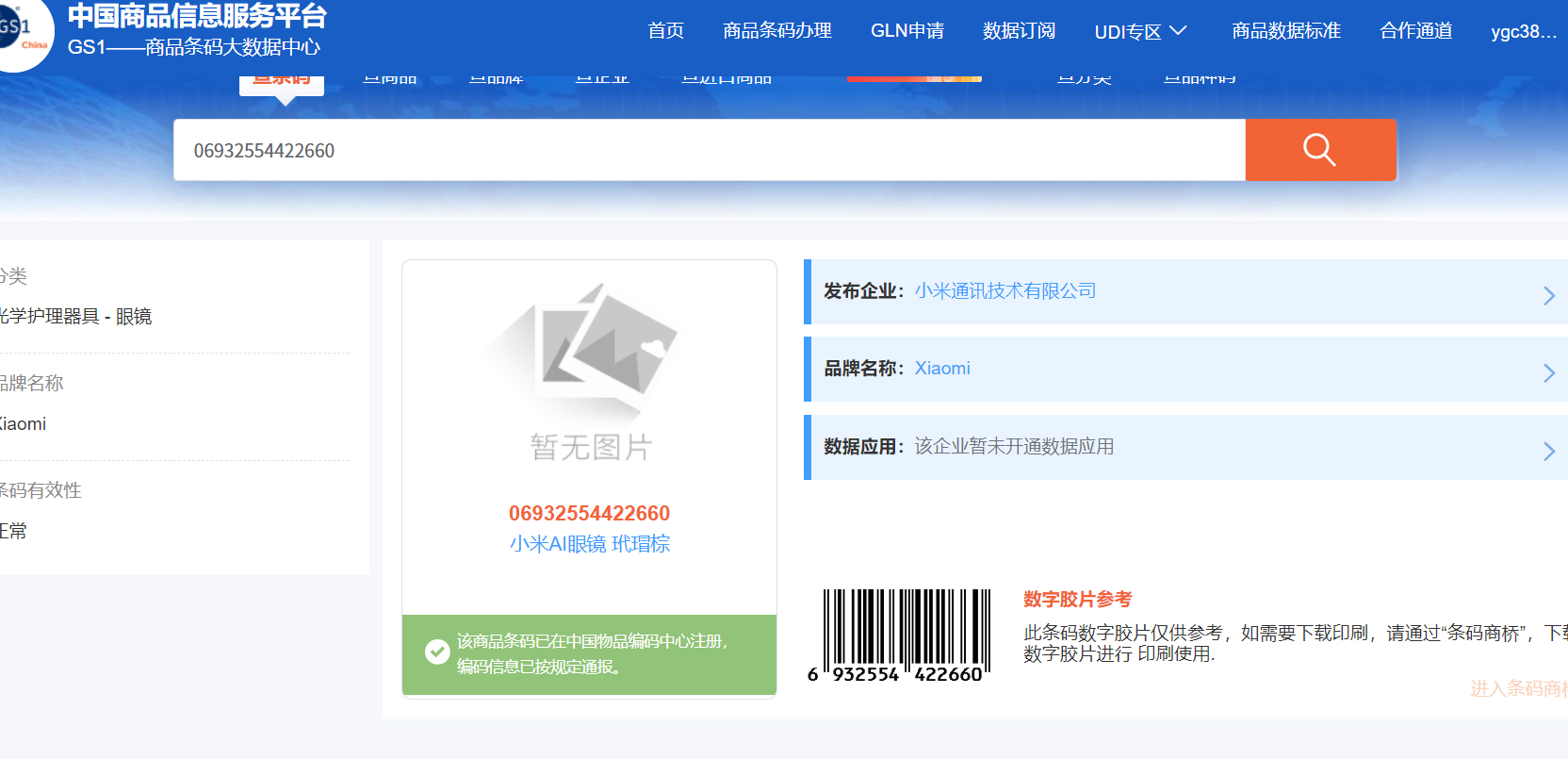Click the 该企业暂未开通数据应用 text
Image resolution: width=1568 pixels, height=759 pixels.
coord(1015,446)
